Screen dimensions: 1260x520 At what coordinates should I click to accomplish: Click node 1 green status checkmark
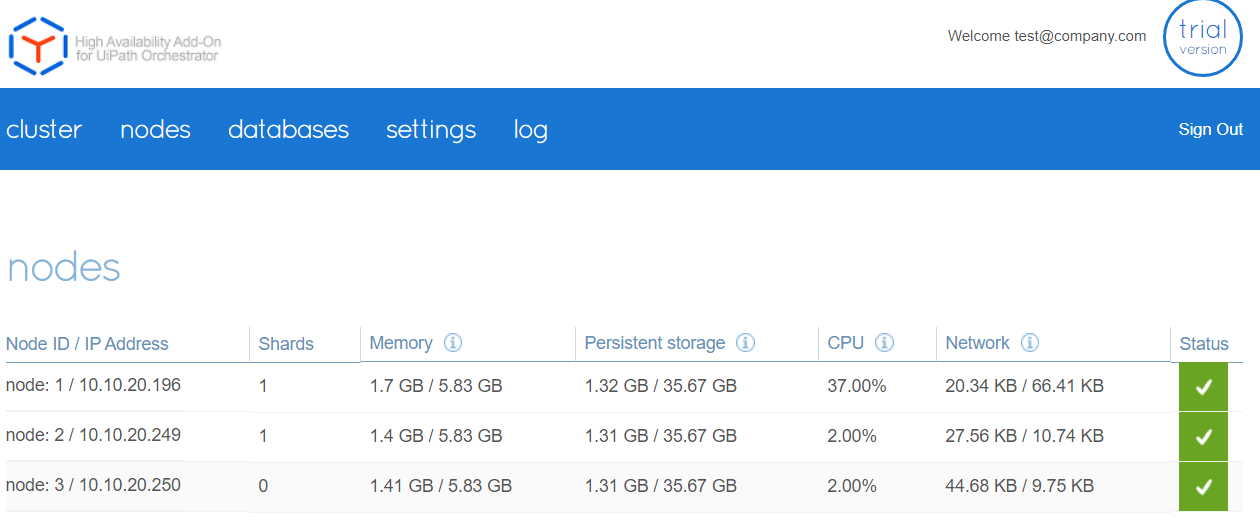[1204, 386]
